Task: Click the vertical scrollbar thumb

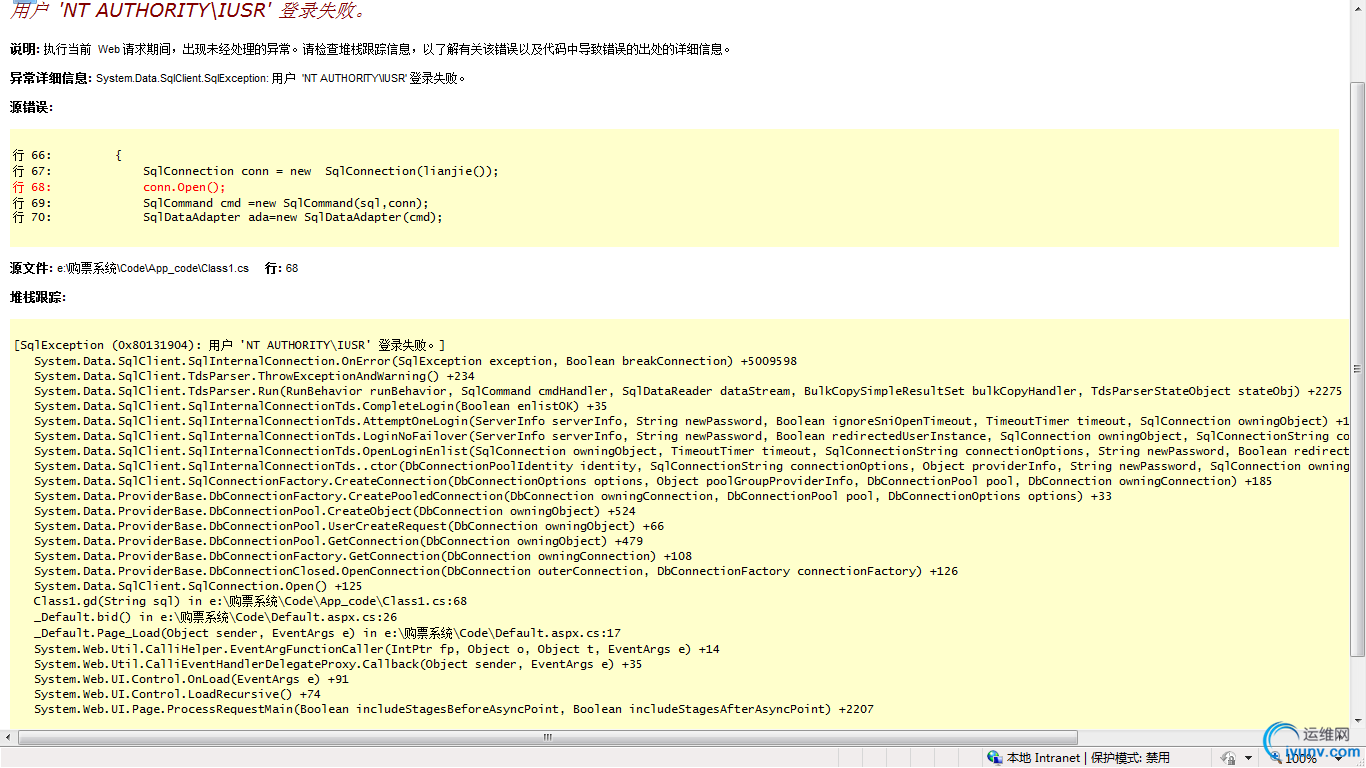Action: (1357, 370)
